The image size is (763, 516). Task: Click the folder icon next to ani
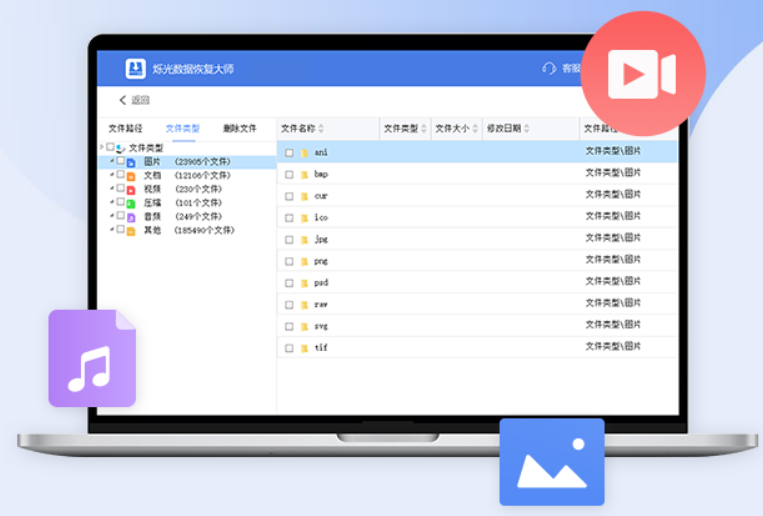[305, 153]
